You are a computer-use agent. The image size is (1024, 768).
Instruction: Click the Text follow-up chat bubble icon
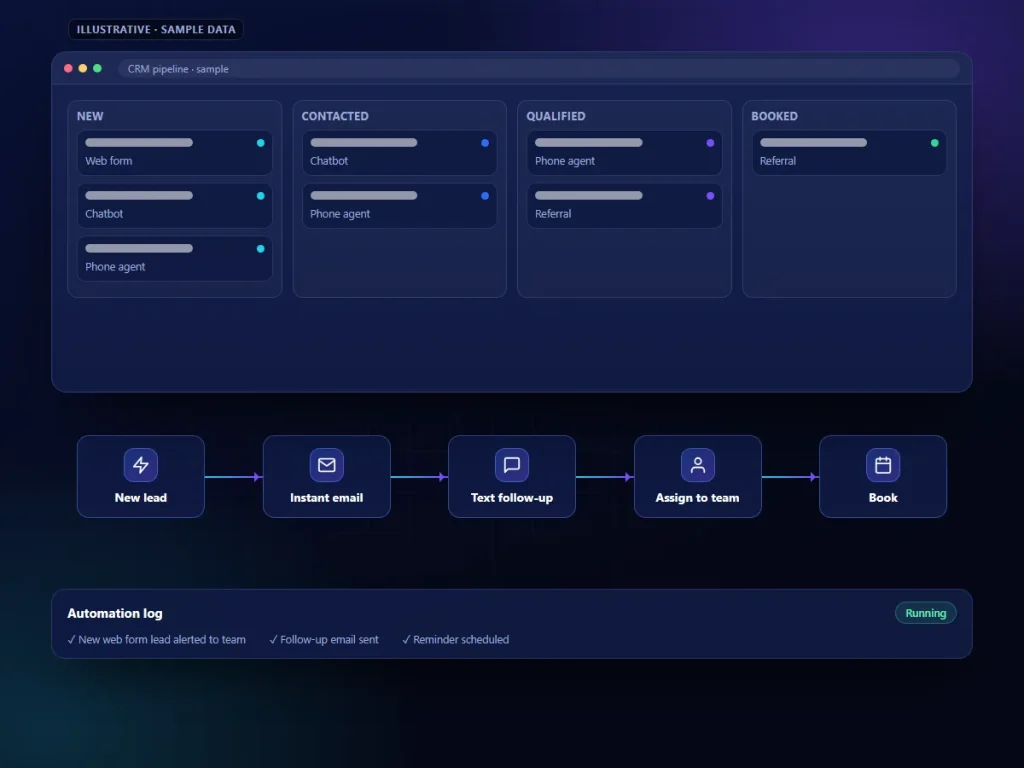click(512, 465)
